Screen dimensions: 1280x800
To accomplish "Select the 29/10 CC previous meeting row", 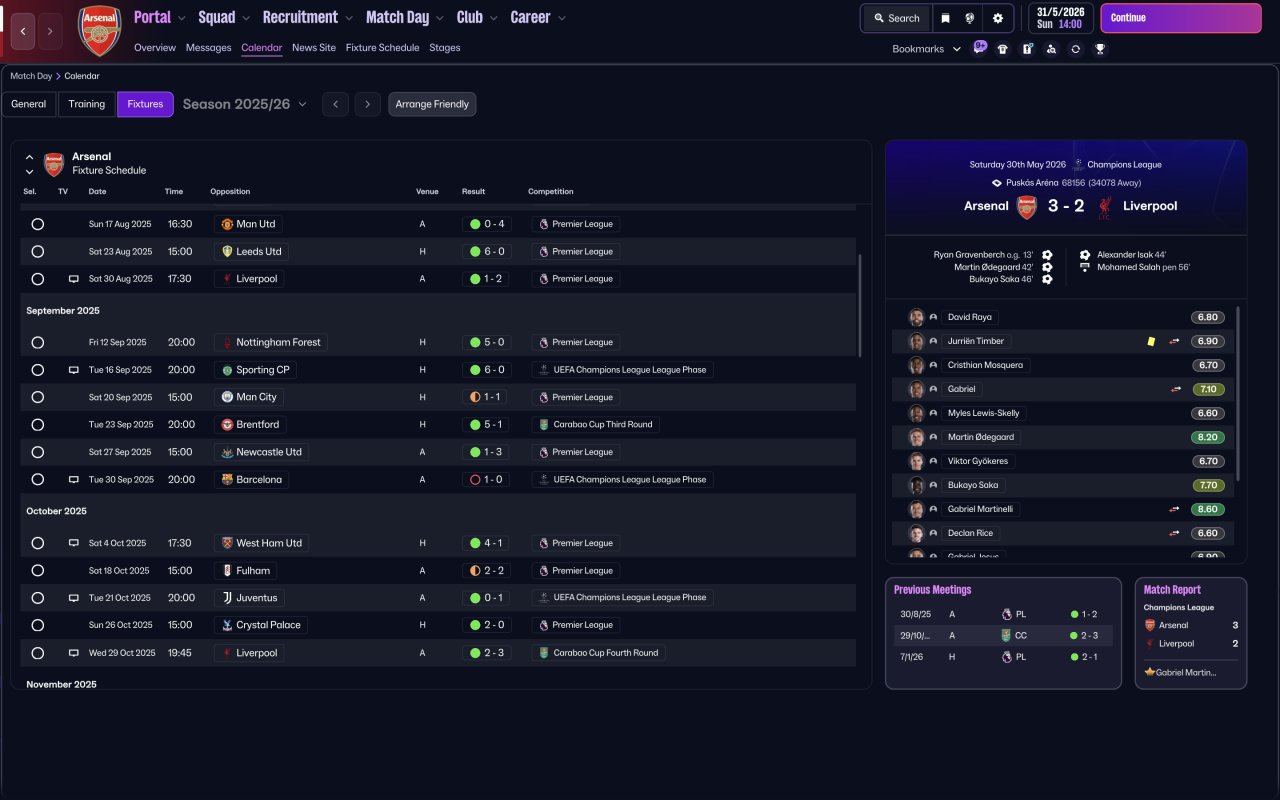I will point(1003,635).
